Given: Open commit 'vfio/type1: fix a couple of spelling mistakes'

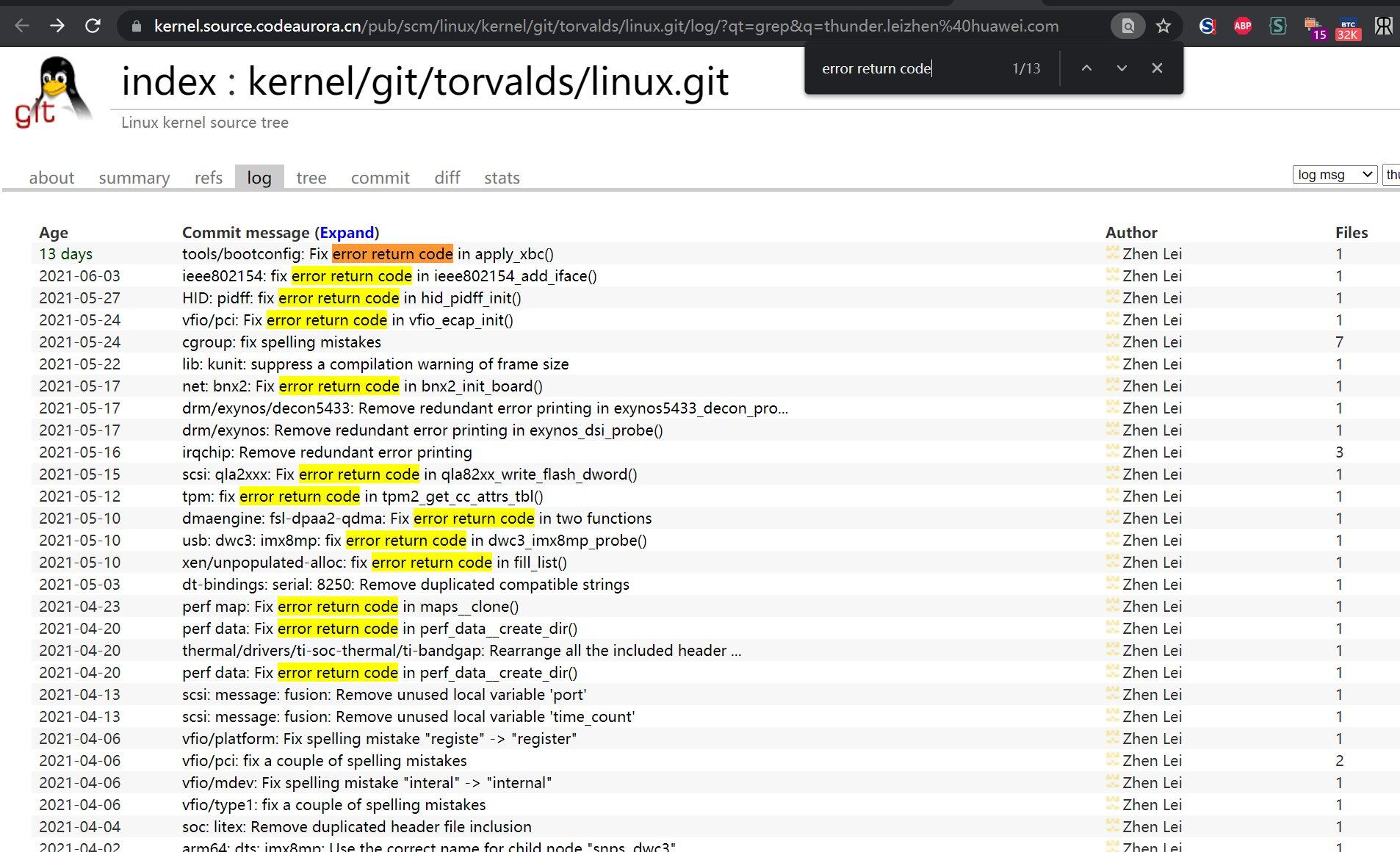Looking at the screenshot, I should tap(334, 805).
